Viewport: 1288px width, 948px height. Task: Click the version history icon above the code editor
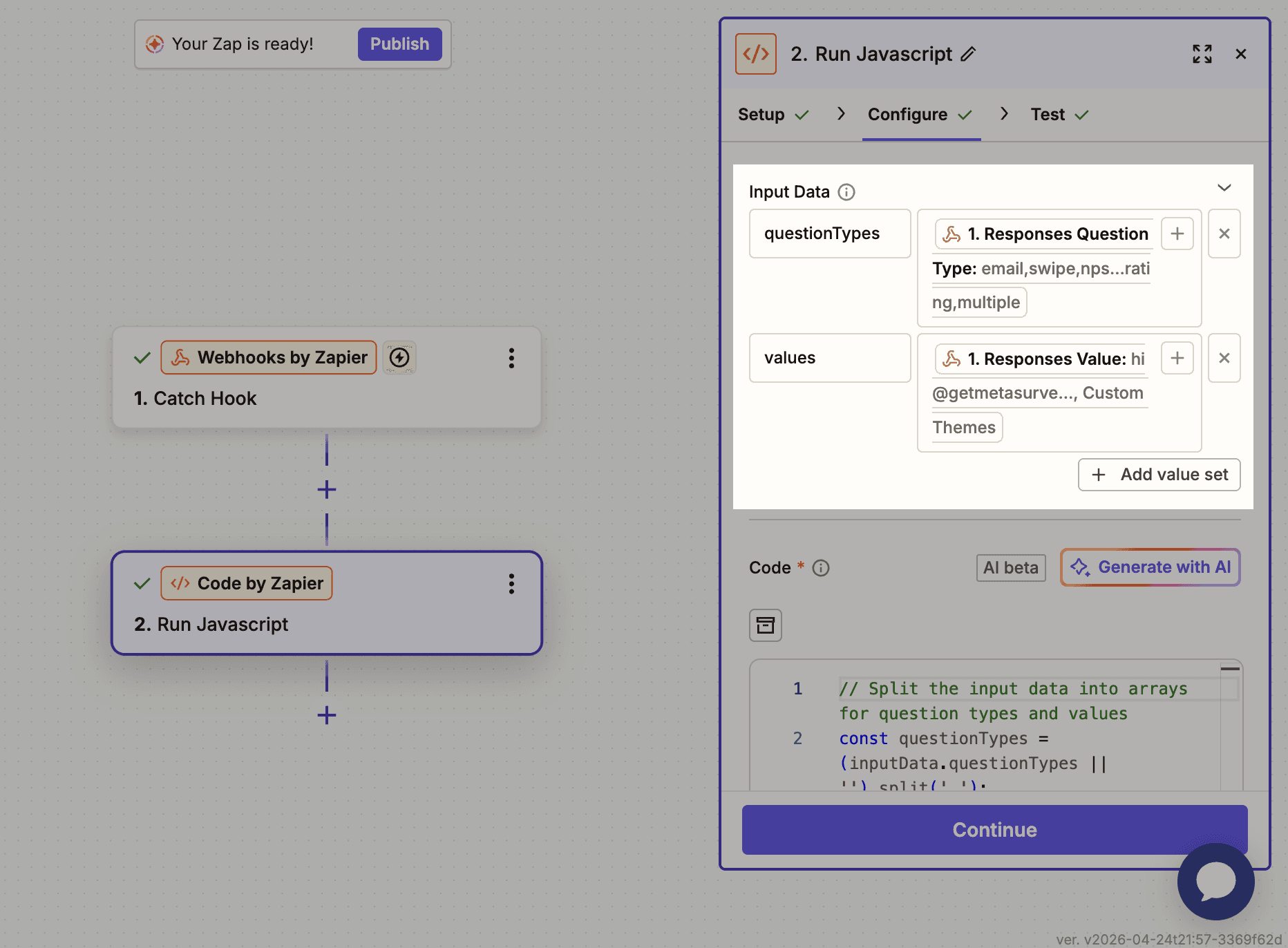765,625
